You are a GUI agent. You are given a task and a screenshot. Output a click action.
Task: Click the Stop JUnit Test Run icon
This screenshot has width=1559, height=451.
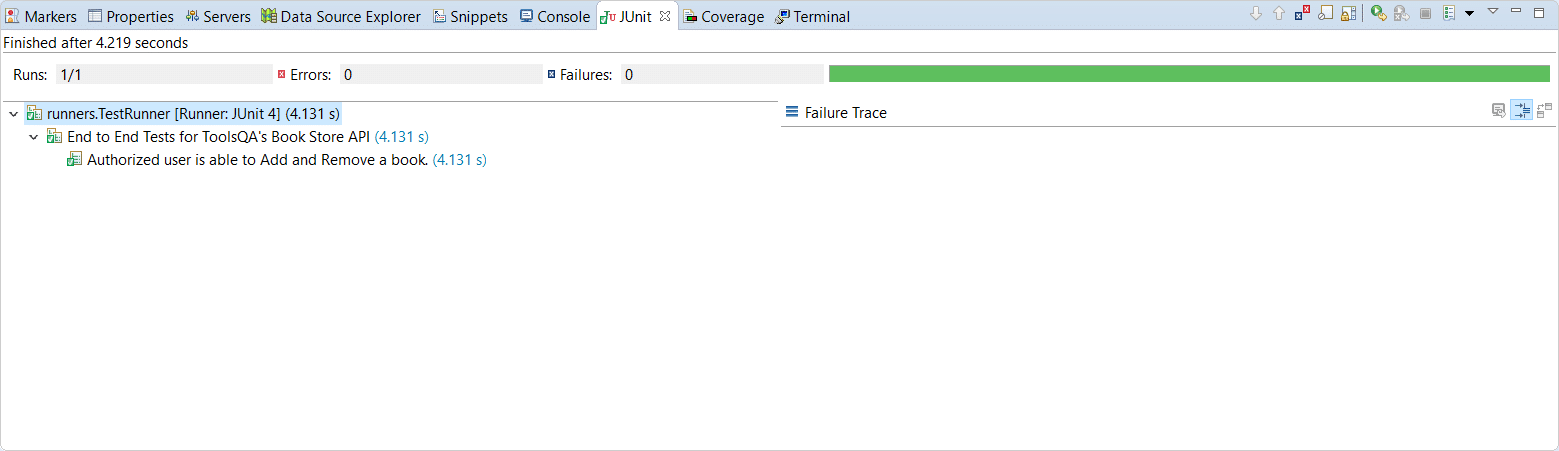1425,14
